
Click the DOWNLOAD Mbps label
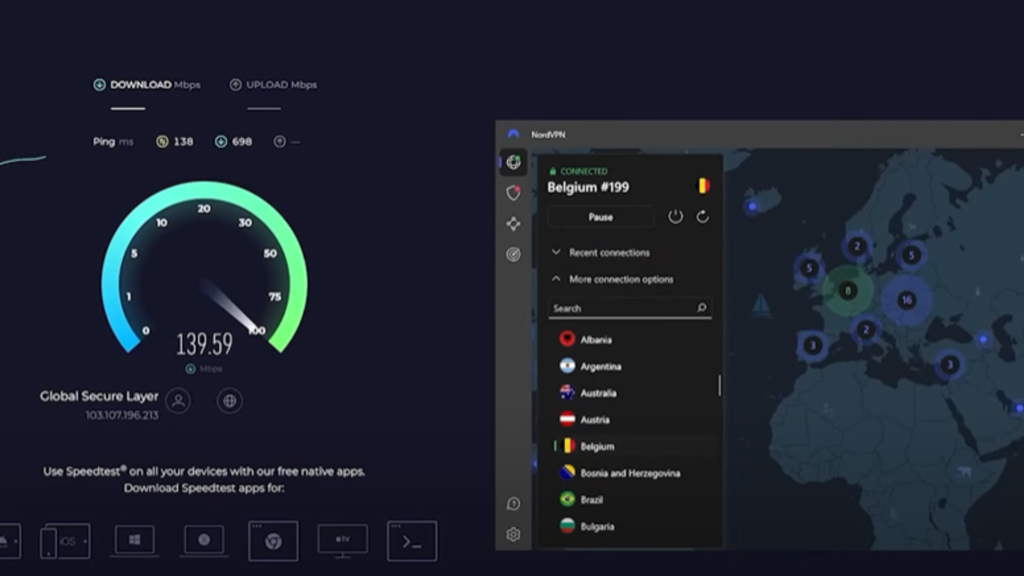pos(155,85)
